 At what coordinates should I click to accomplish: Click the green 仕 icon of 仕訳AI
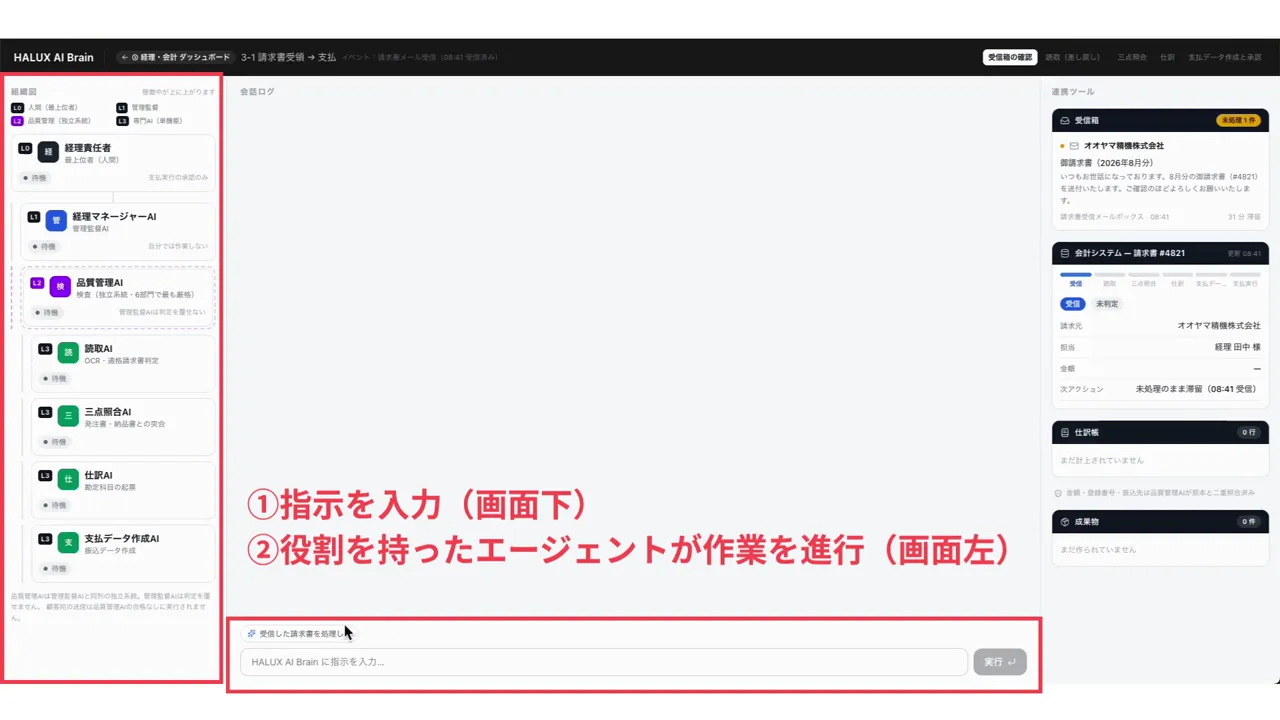(x=68, y=480)
